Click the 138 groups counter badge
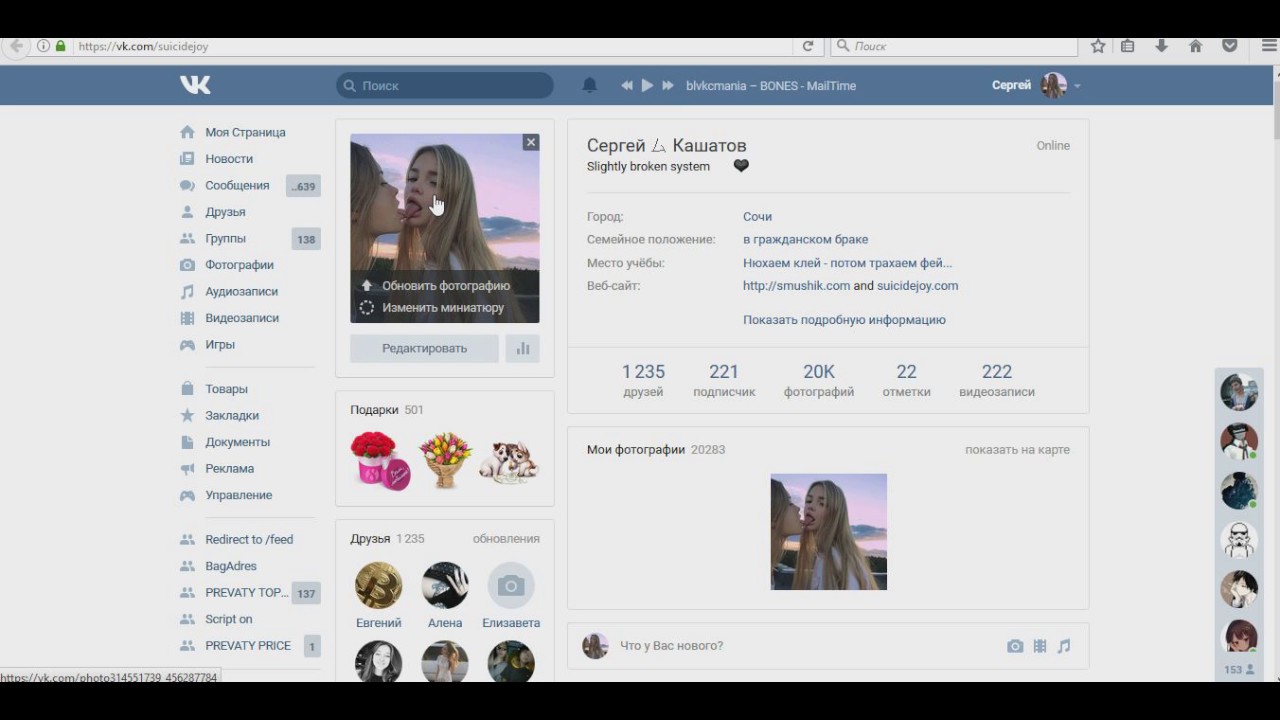This screenshot has height=720, width=1280. coord(306,239)
